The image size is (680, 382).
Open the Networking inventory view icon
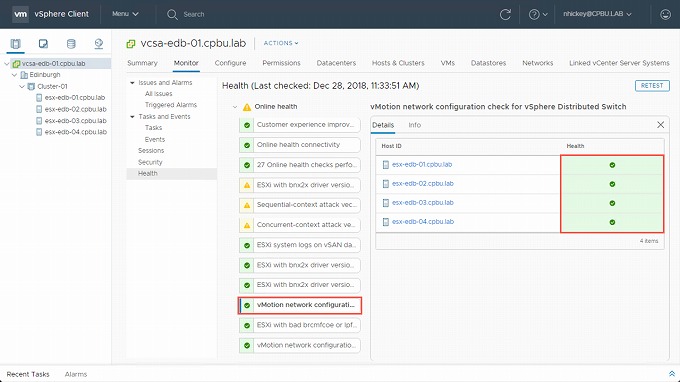click(x=99, y=43)
